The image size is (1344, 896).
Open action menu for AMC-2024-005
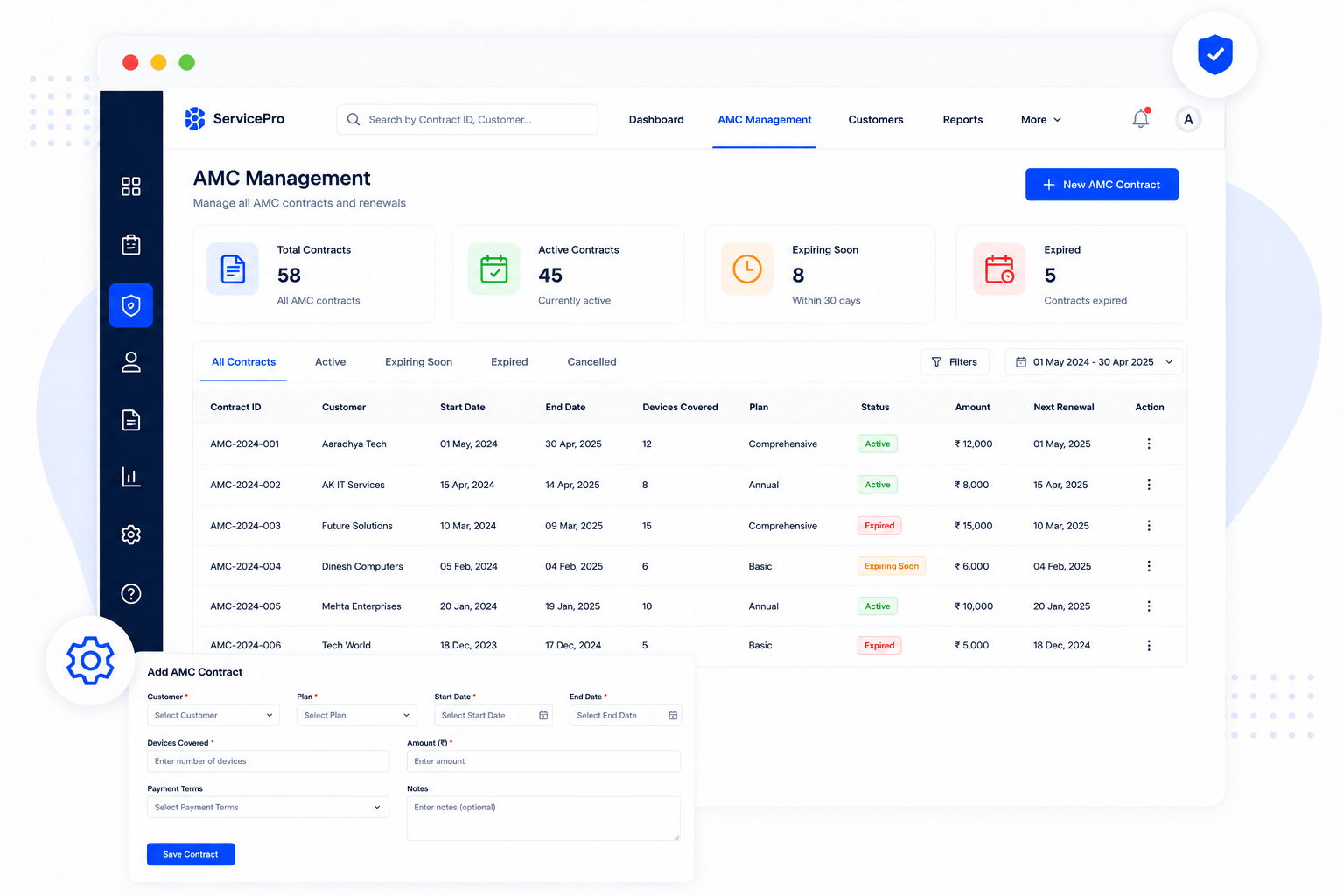[x=1149, y=606]
